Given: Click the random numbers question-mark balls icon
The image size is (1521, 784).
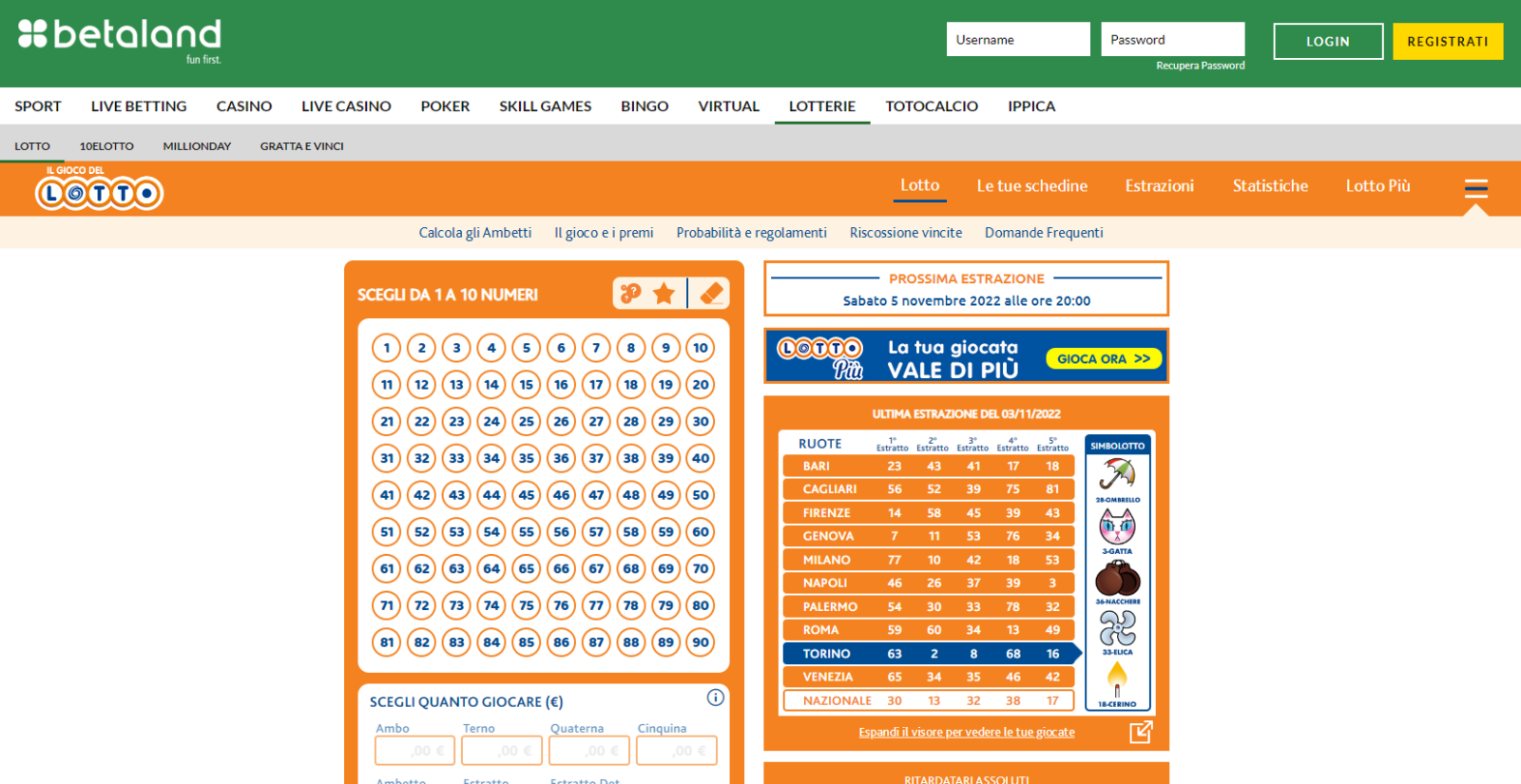Looking at the screenshot, I should pyautogui.click(x=631, y=294).
